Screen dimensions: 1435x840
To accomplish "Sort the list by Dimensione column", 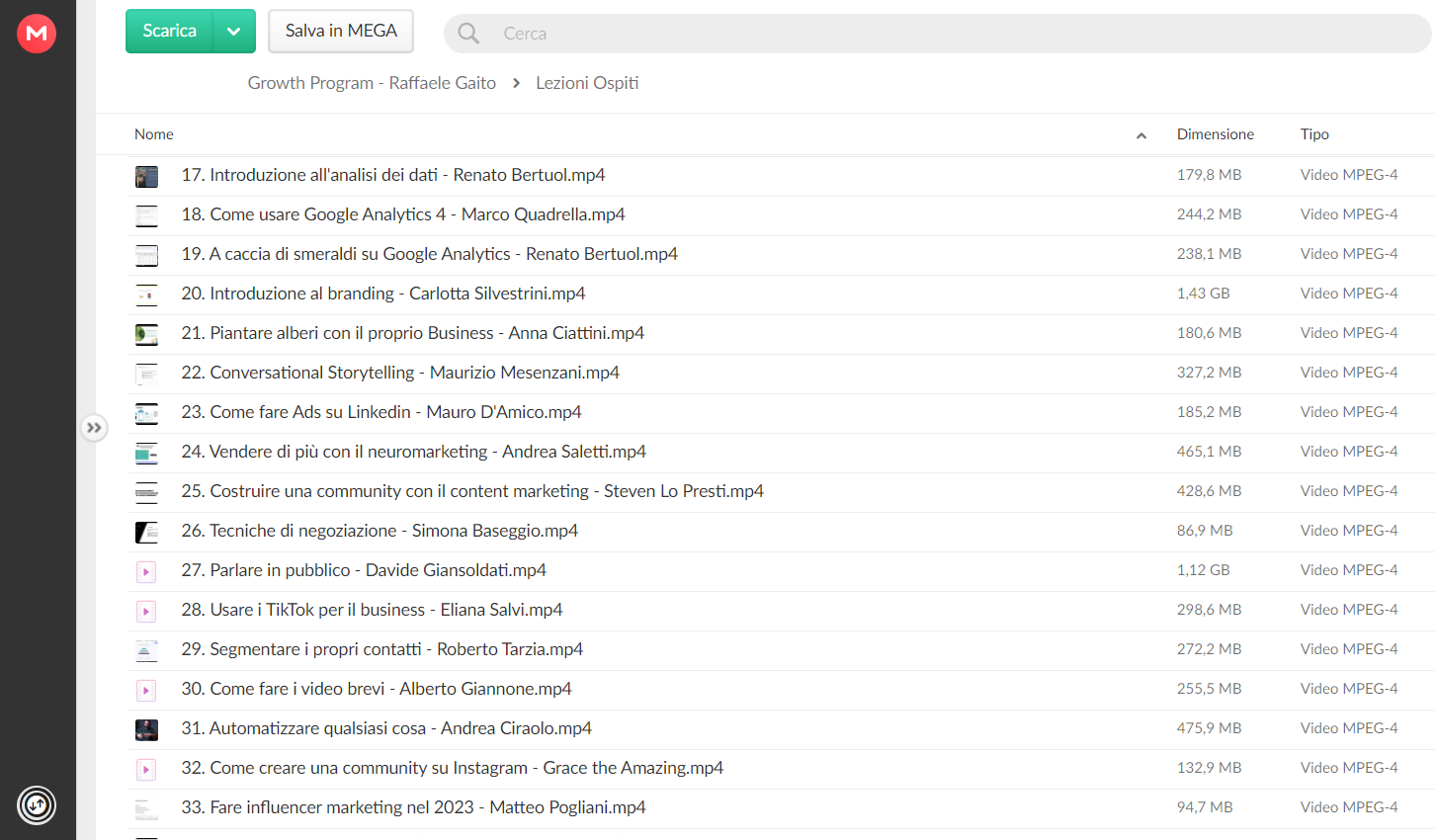I will coord(1215,134).
